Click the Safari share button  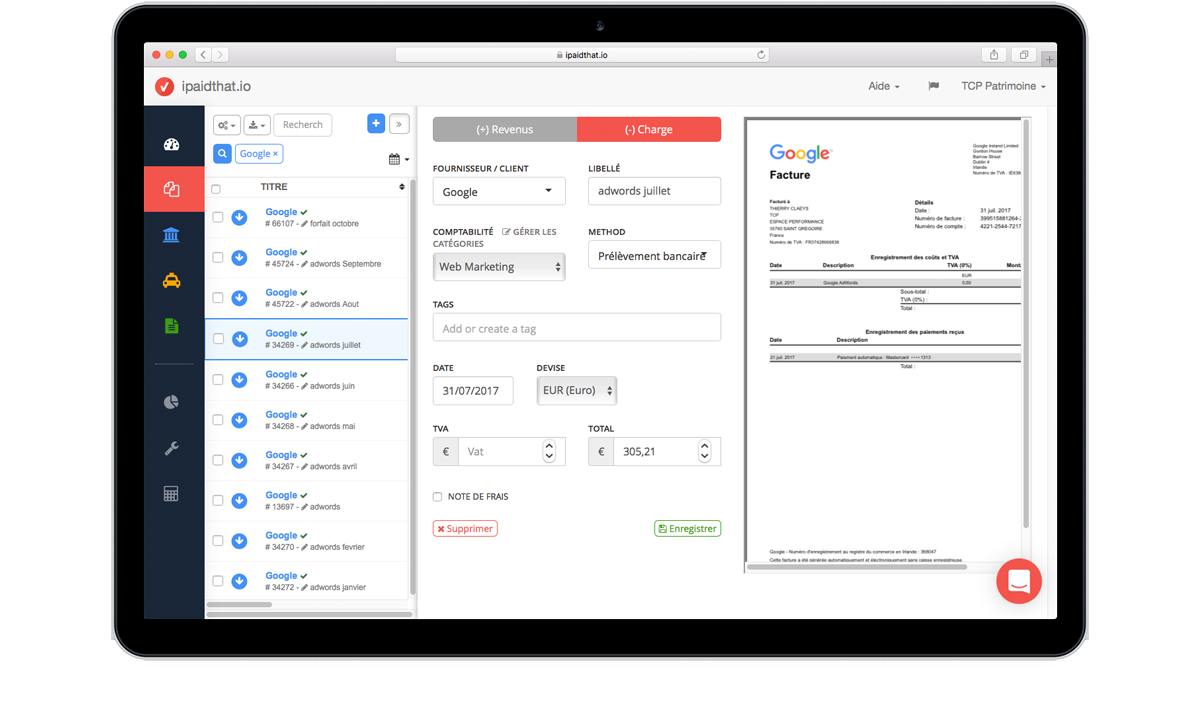(994, 55)
